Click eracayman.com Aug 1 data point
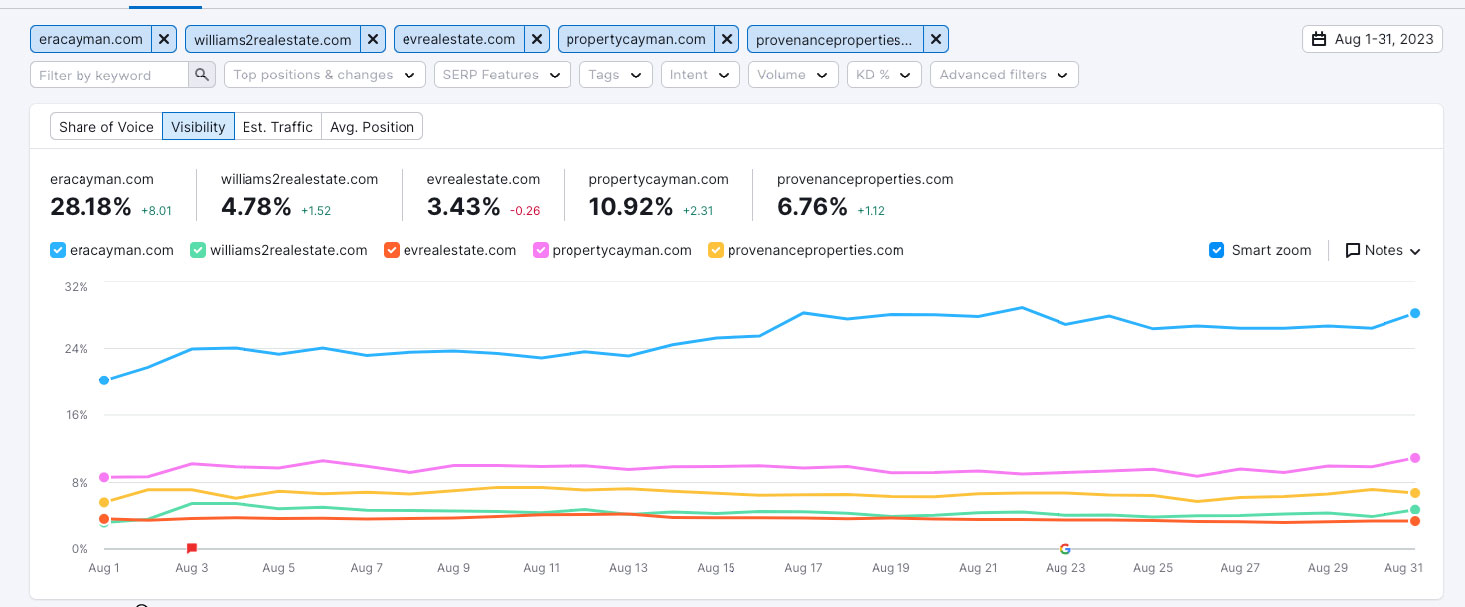1465x607 pixels. 104,380
